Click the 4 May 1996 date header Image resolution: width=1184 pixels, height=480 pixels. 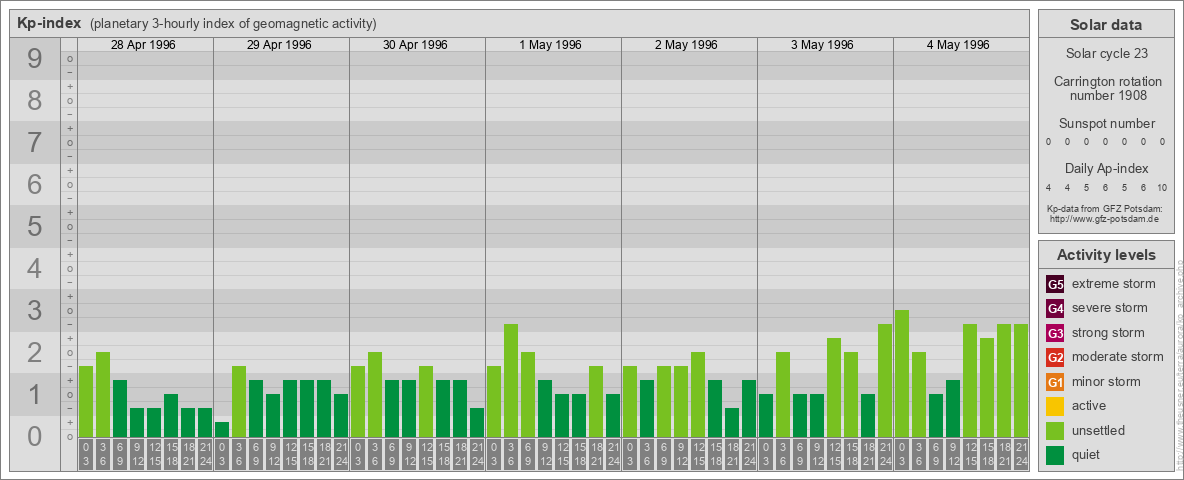coord(958,45)
